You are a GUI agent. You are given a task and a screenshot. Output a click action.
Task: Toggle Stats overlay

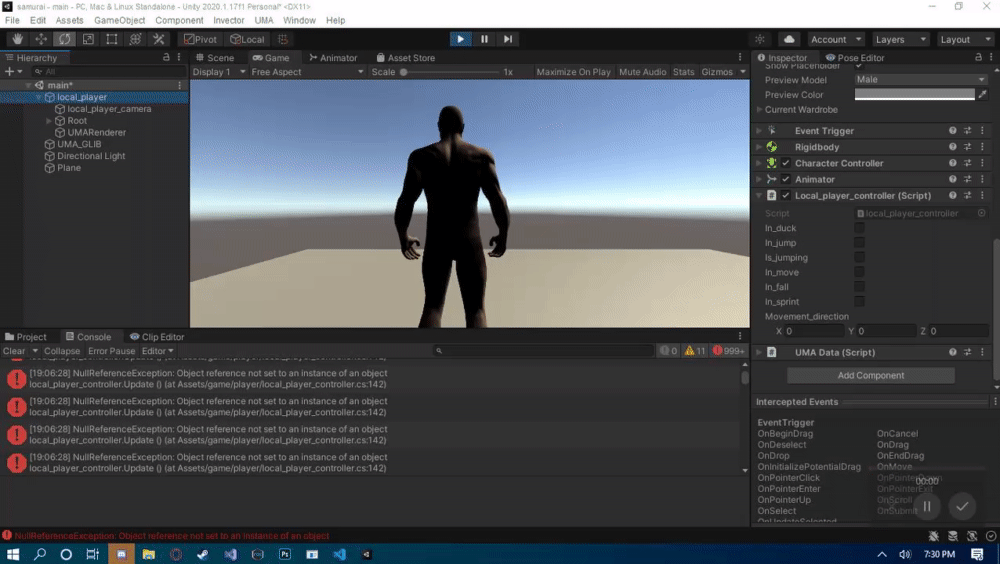click(683, 72)
